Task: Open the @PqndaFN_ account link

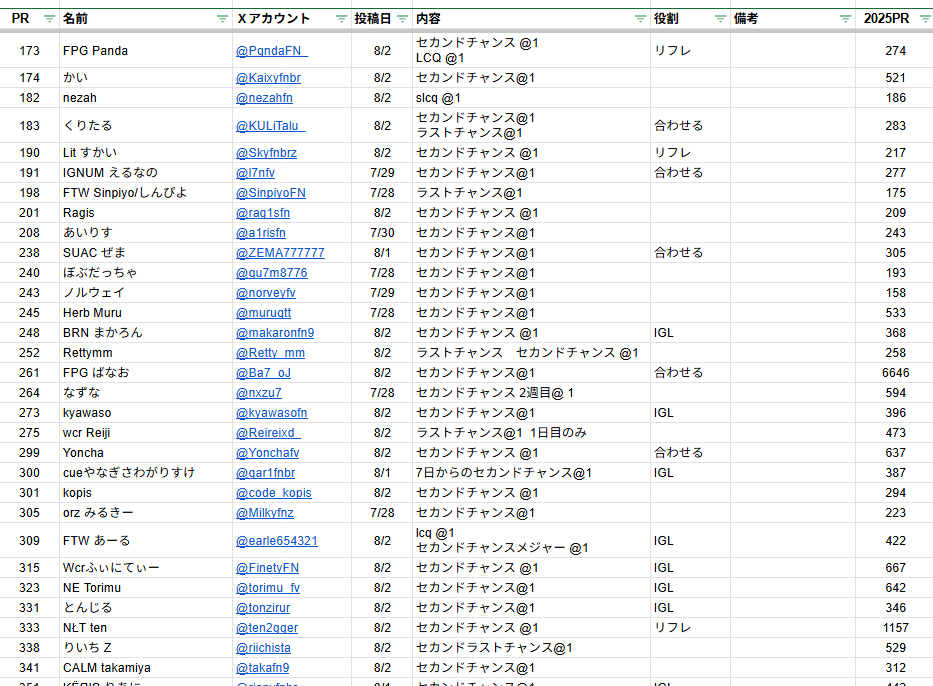Action: (271, 51)
